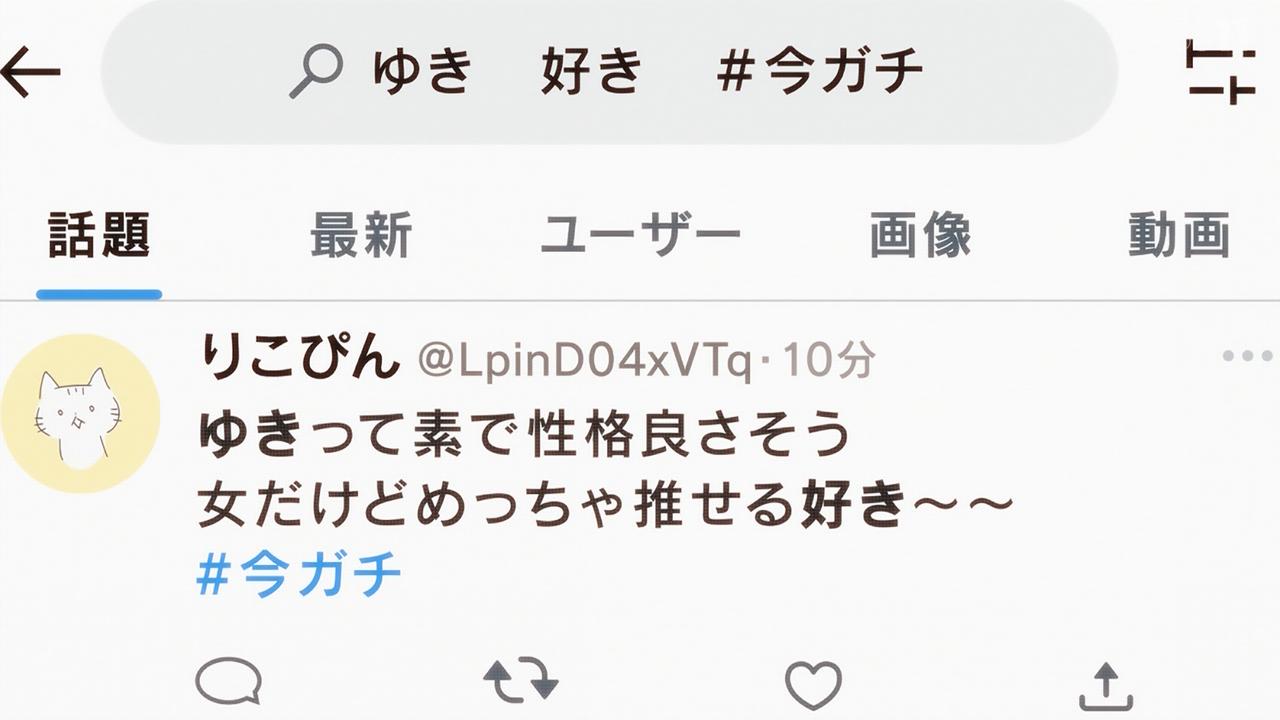Click the @LpinD04xVTq handle
The width and height of the screenshot is (1280, 720).
(x=584, y=360)
